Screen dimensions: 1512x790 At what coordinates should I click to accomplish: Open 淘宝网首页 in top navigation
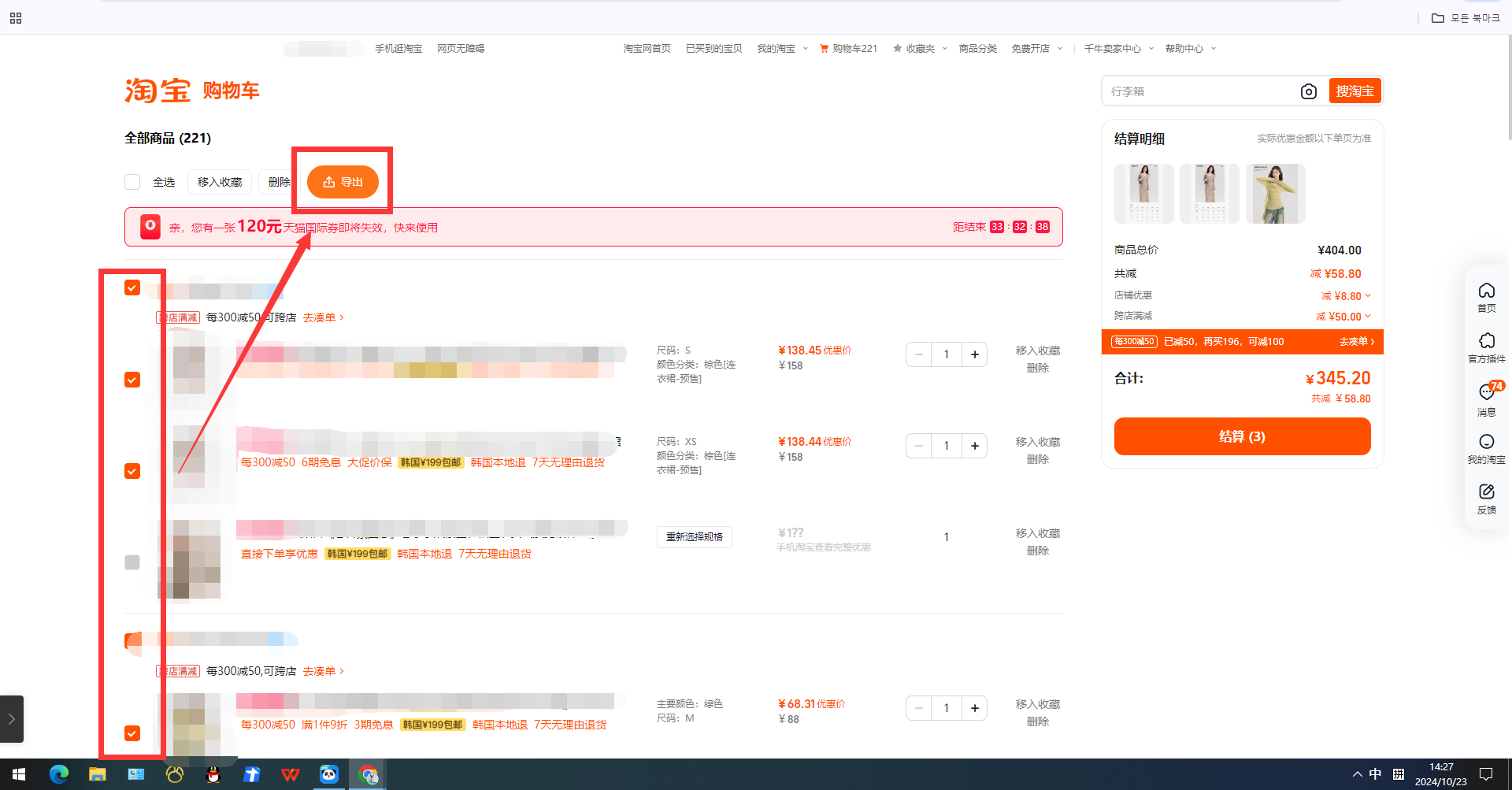(x=647, y=49)
